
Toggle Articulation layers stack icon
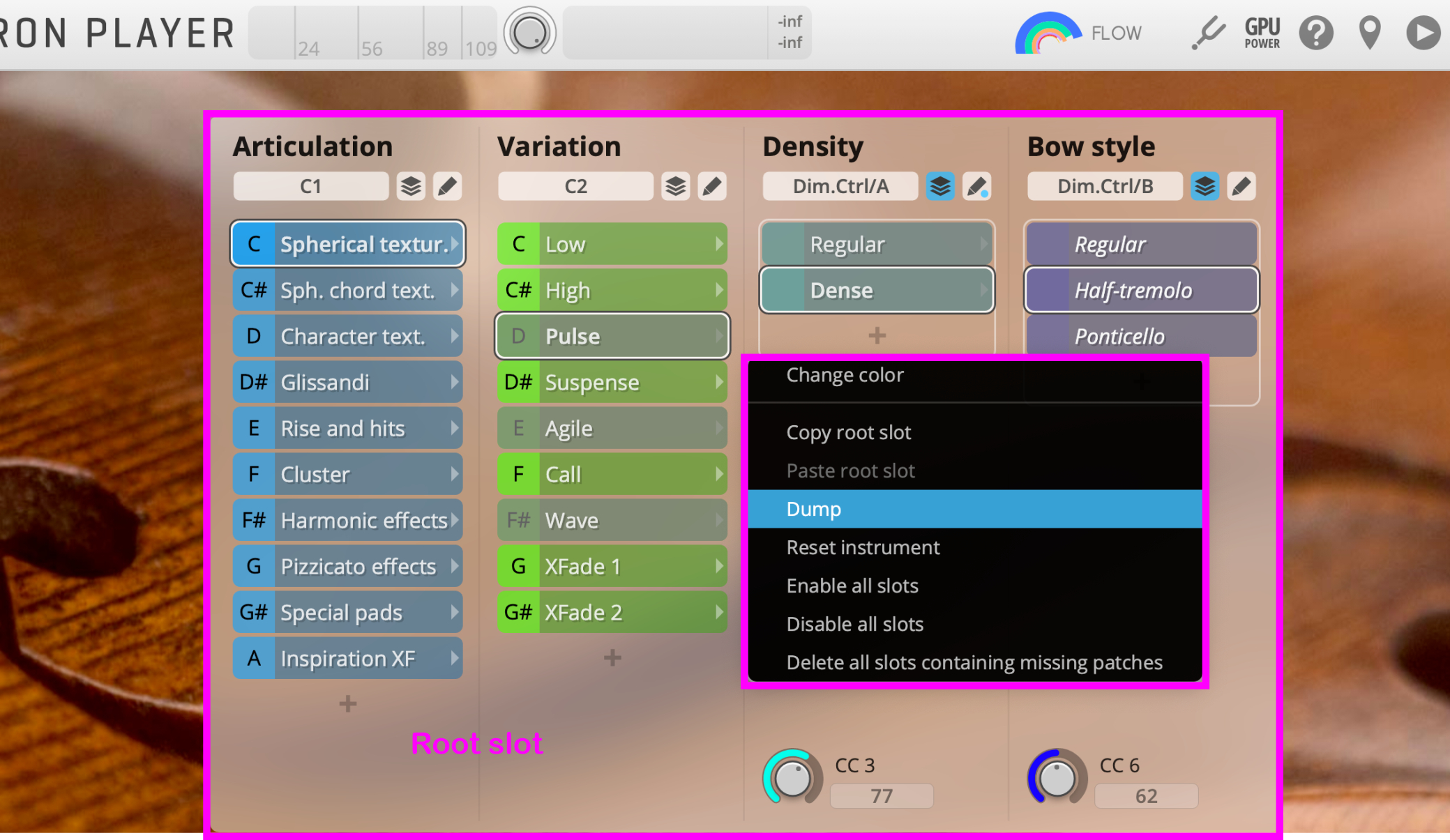411,186
